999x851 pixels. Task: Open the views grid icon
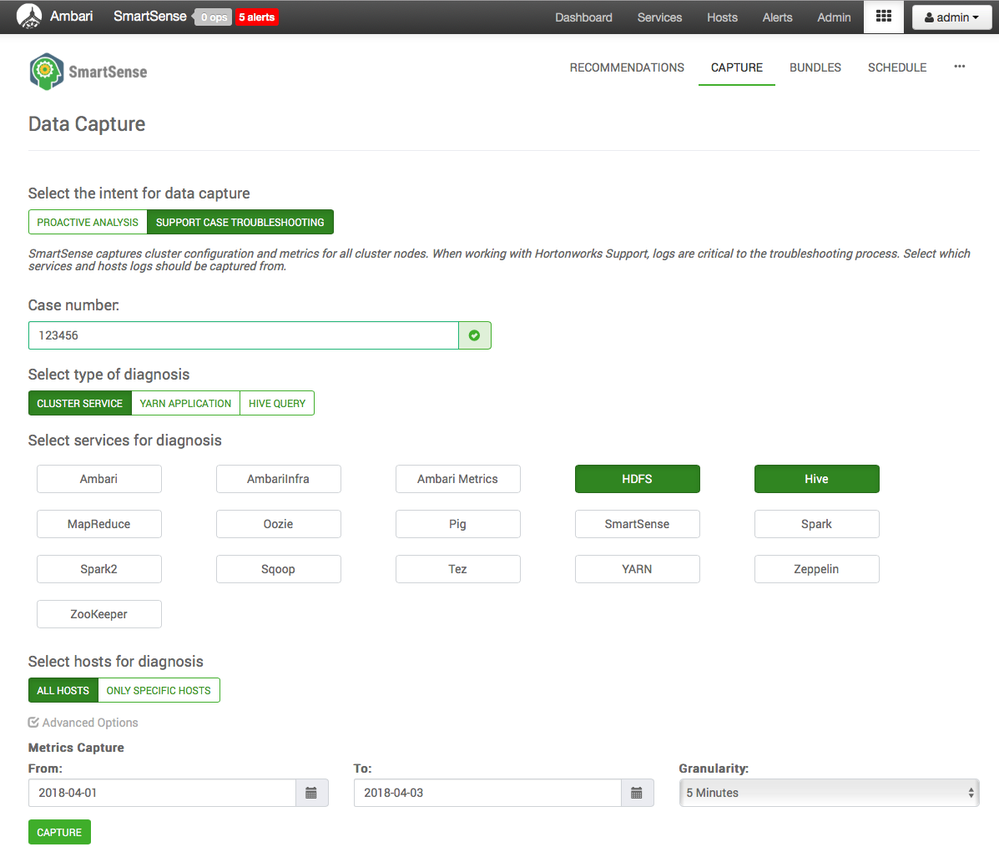[883, 17]
